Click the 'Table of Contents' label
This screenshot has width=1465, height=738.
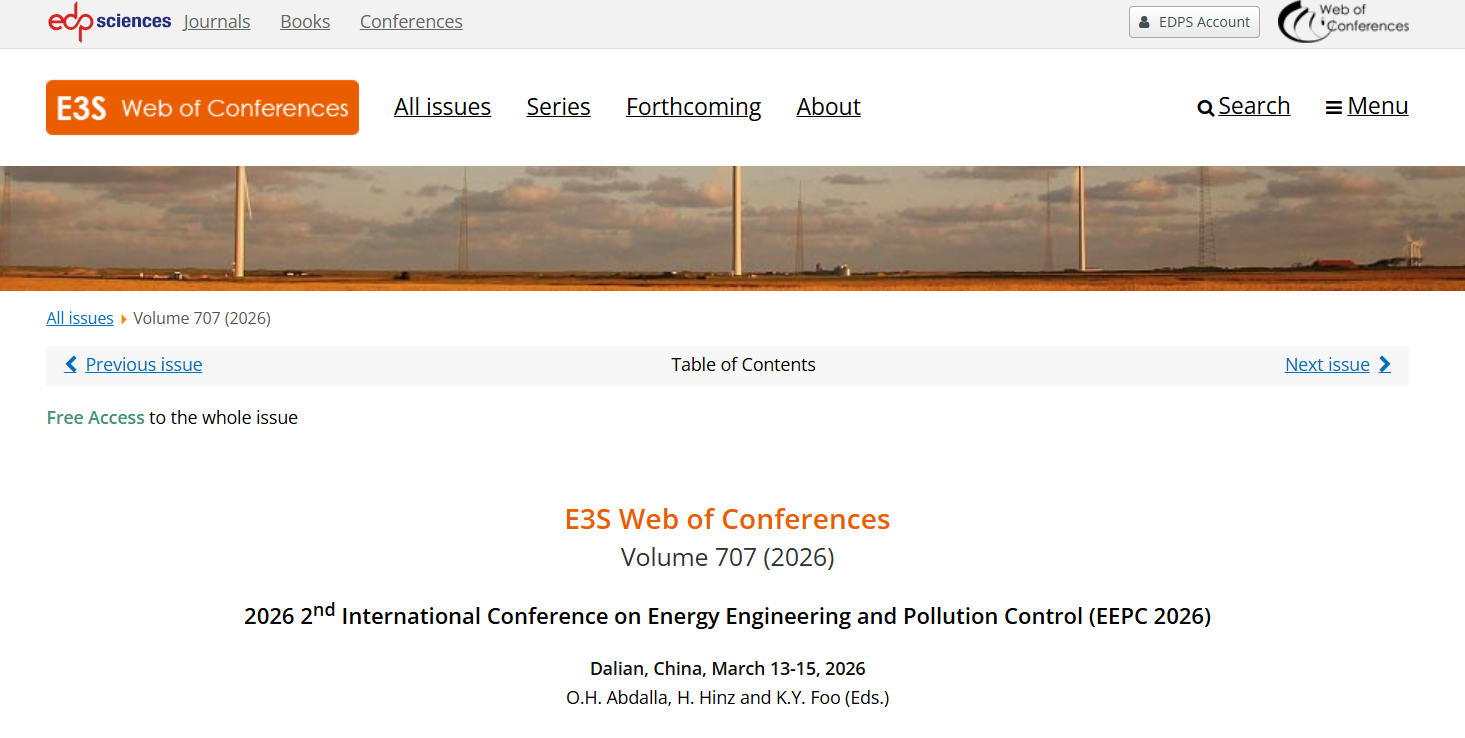743,364
